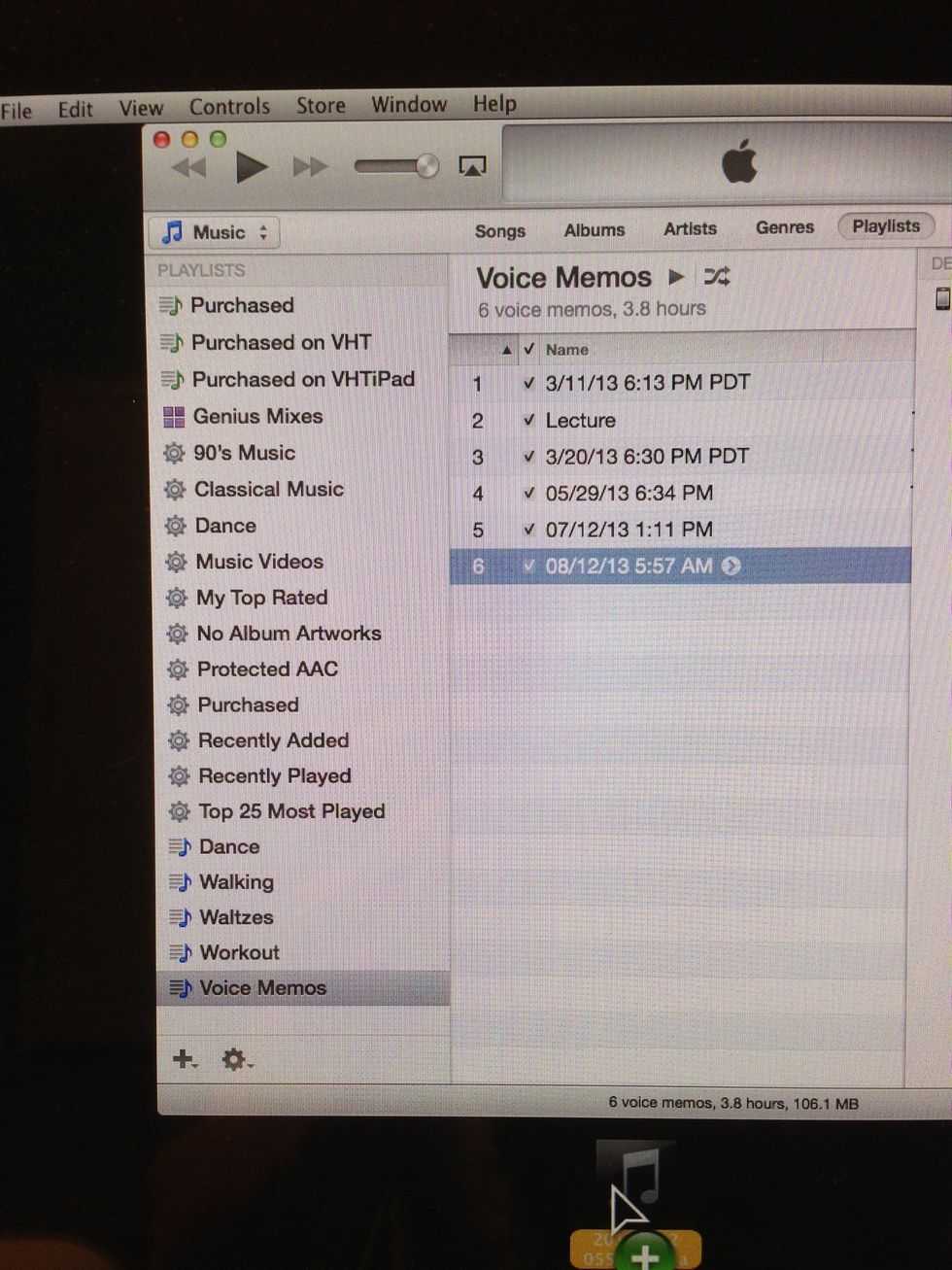Viewport: 952px width, 1270px height.
Task: Sort by the Name column header
Action: pyautogui.click(x=567, y=350)
